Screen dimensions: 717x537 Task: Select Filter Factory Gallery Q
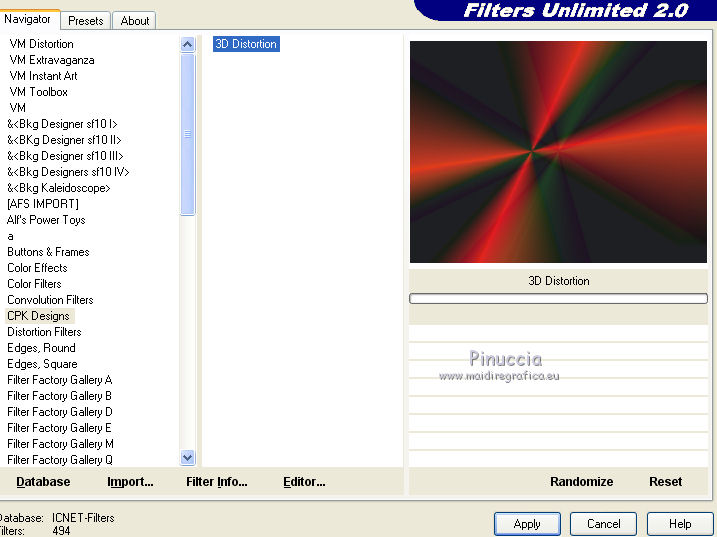click(60, 460)
